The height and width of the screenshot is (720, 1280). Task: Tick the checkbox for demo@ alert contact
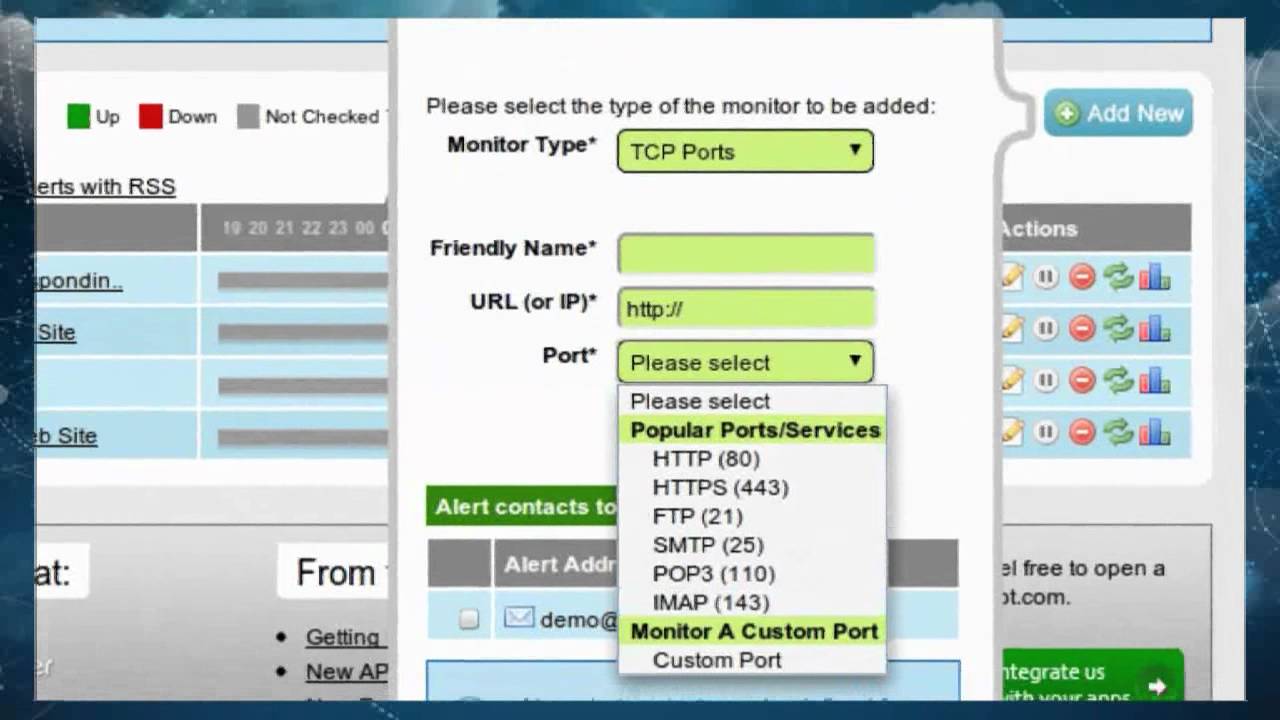[x=469, y=619]
